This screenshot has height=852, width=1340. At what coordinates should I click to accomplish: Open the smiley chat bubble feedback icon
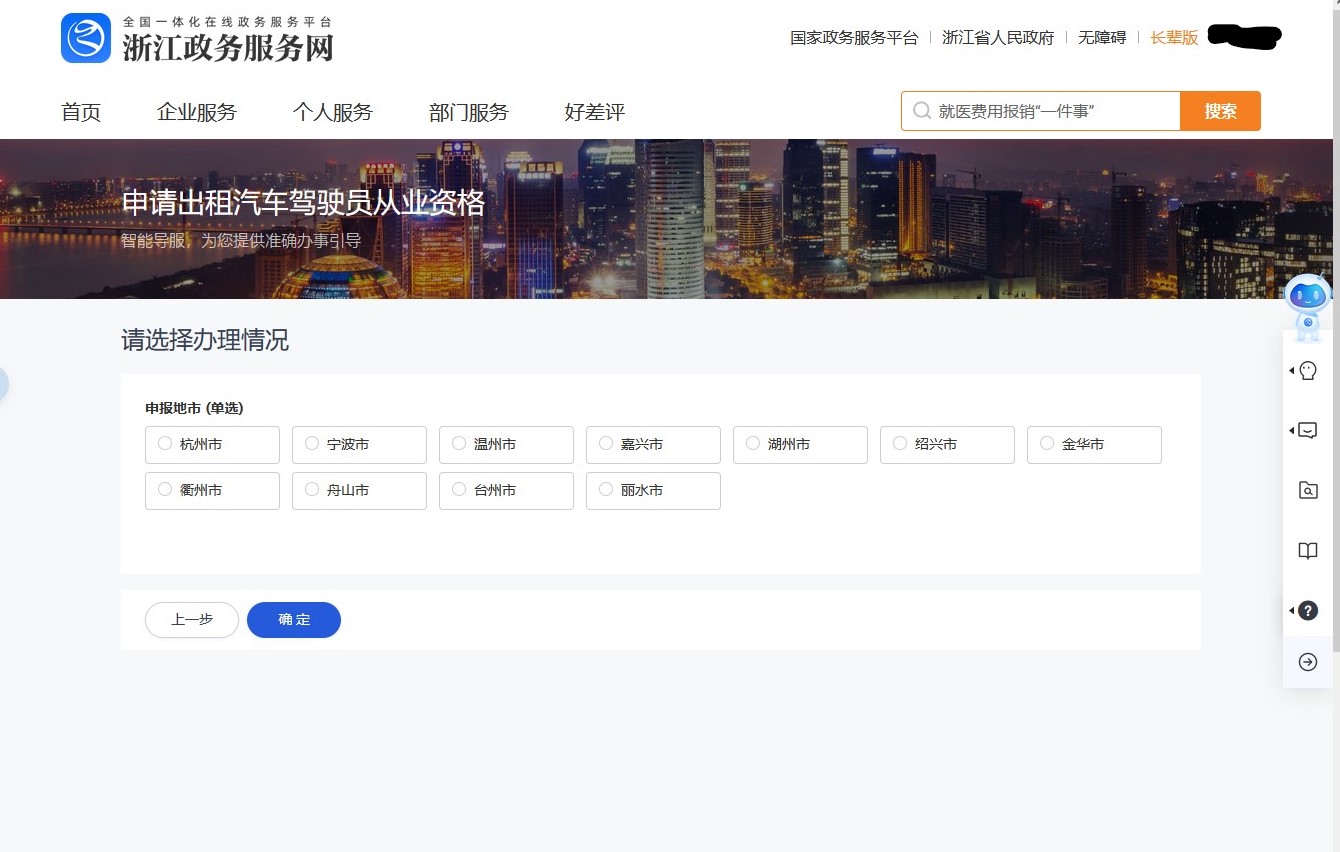[x=1307, y=431]
